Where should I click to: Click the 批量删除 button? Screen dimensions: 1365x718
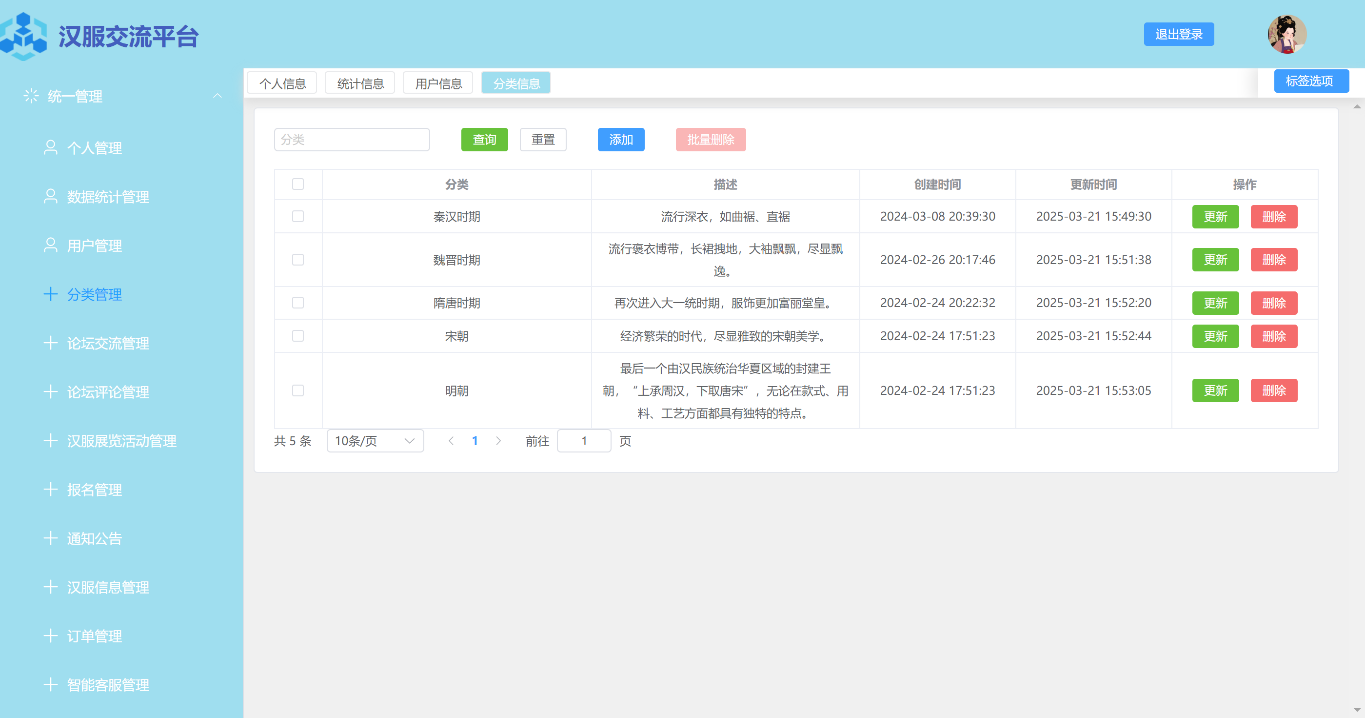[711, 140]
